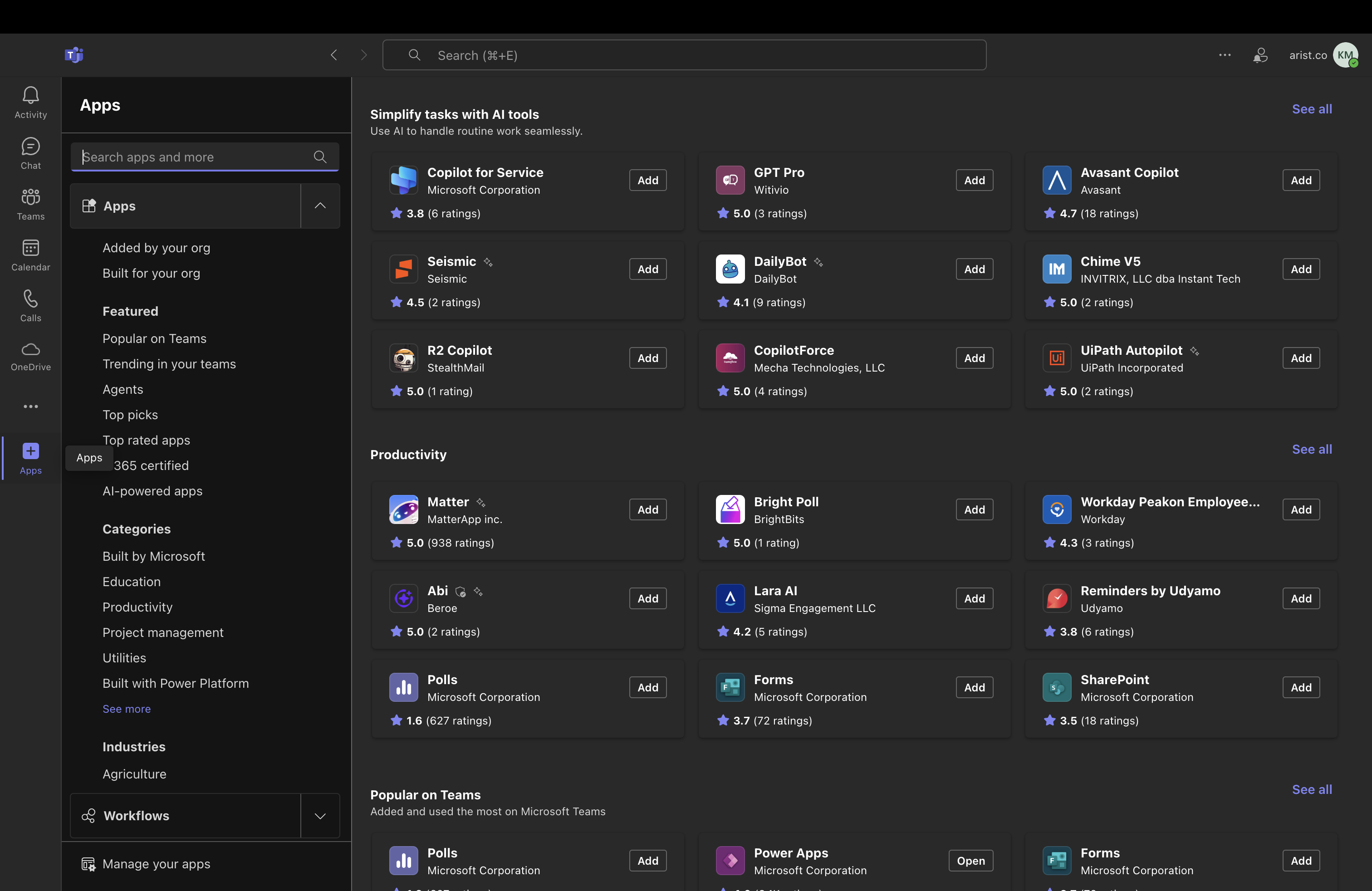This screenshot has height=891, width=1372.
Task: Click the GPT Pro app icon
Action: coord(730,180)
